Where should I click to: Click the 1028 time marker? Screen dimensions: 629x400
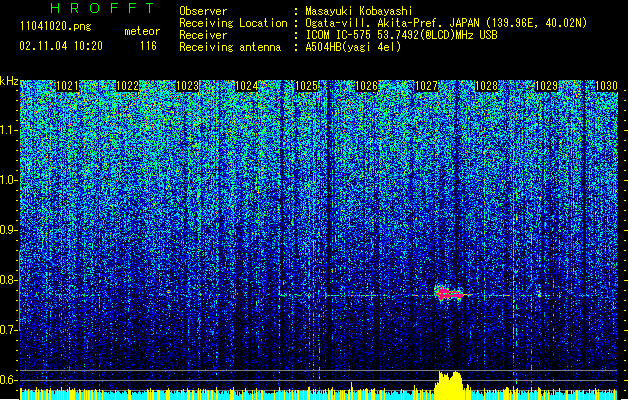tap(486, 86)
